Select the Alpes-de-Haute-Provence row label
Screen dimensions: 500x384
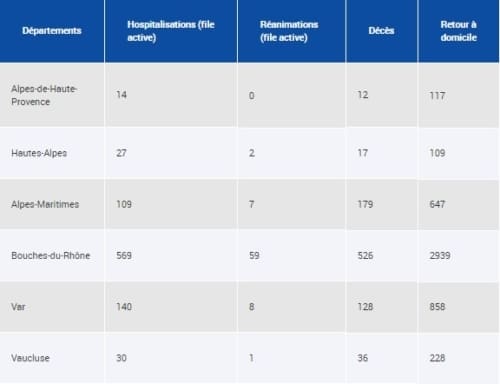click(44, 95)
